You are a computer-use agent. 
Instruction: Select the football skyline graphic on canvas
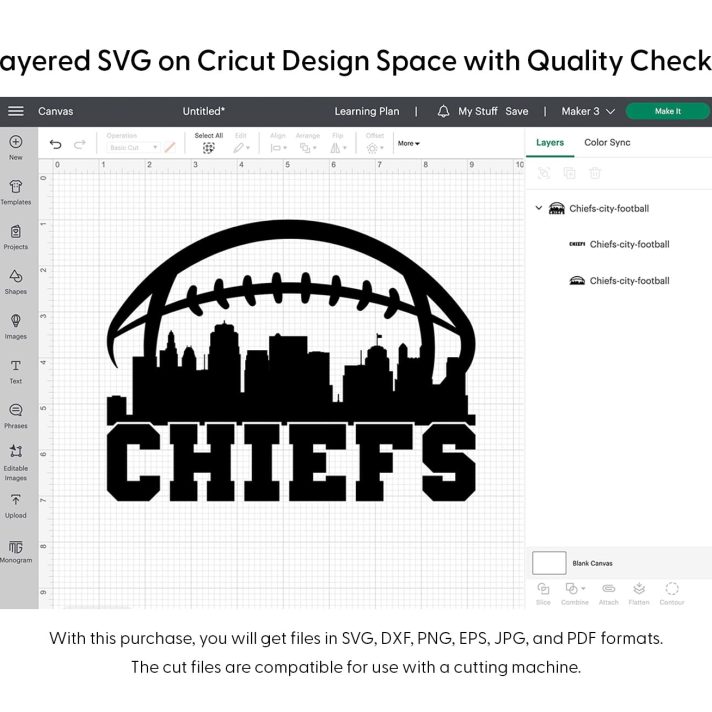pos(291,322)
